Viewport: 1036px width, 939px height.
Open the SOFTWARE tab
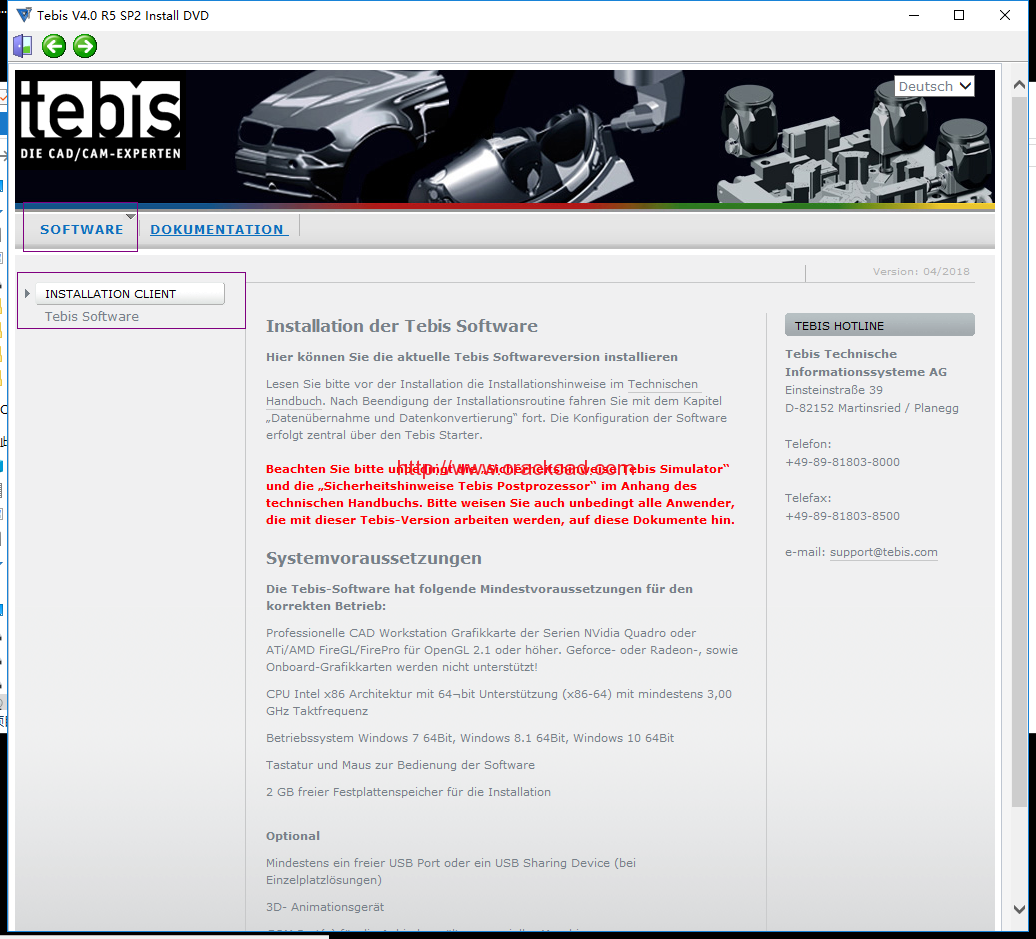tap(81, 229)
